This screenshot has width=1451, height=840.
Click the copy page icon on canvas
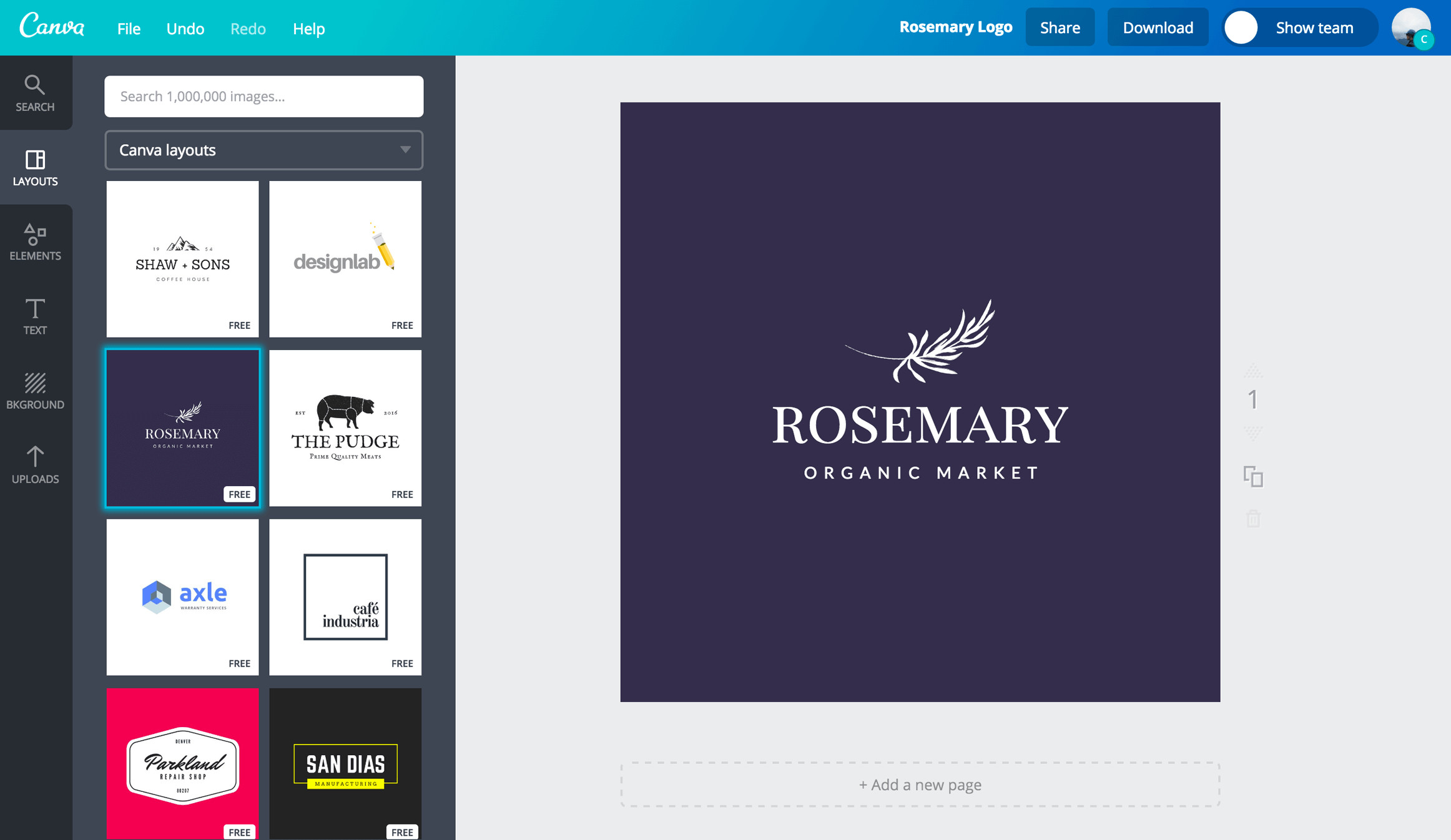[x=1253, y=476]
